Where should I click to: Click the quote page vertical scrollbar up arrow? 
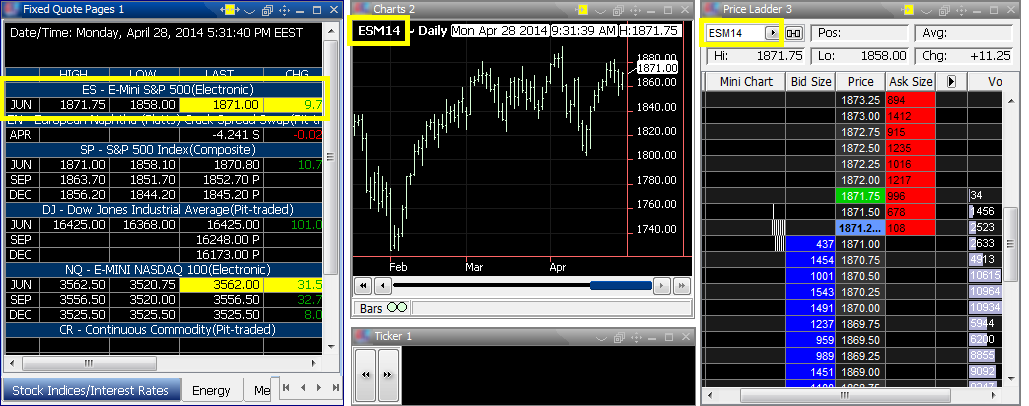tap(331, 31)
